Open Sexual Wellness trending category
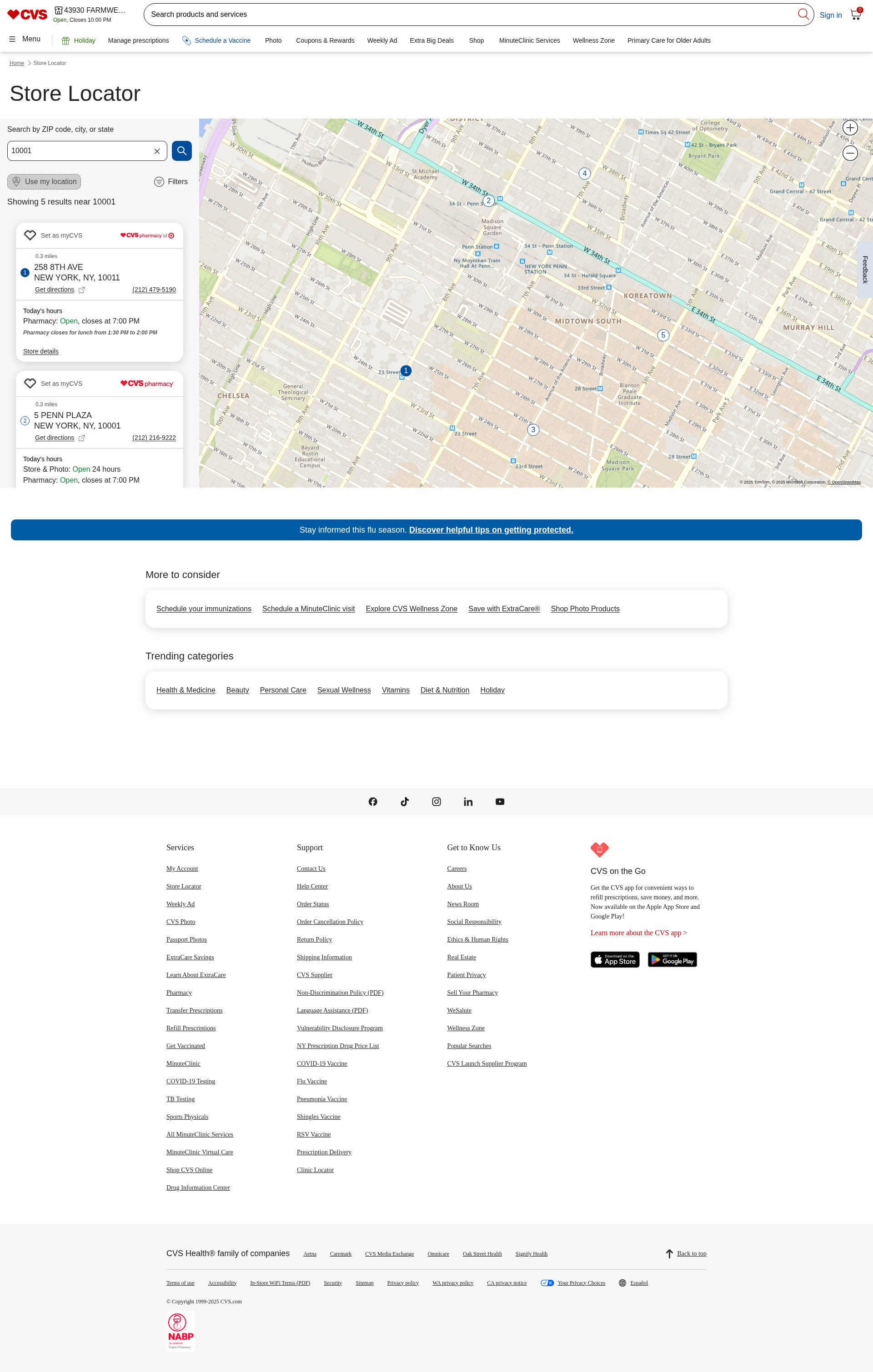 [x=344, y=690]
